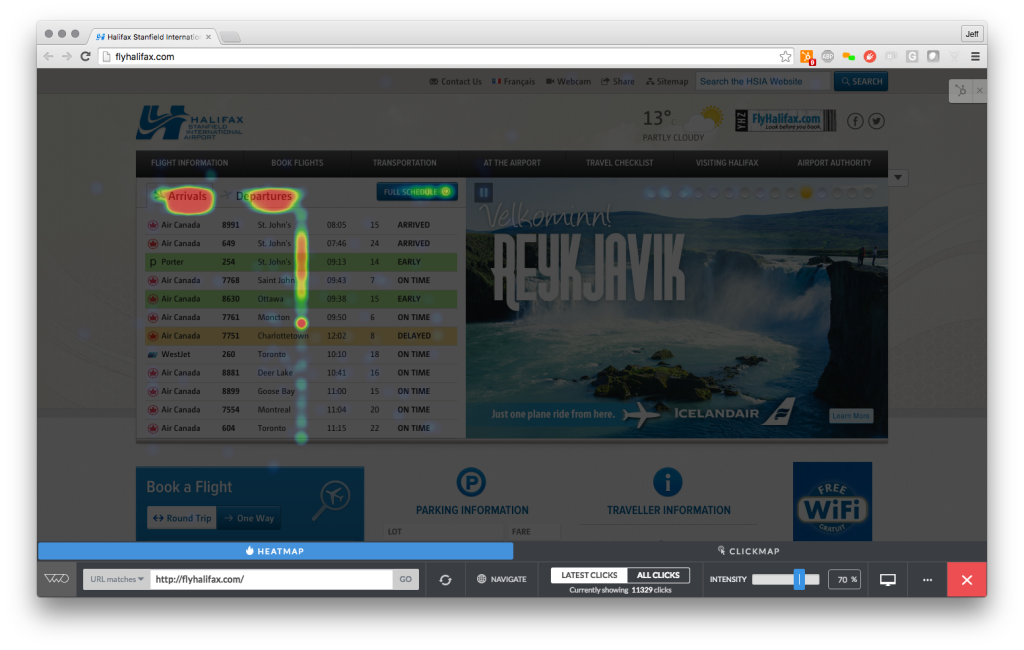Click the magnifier plane icon in Book a Flight

pyautogui.click(x=332, y=500)
